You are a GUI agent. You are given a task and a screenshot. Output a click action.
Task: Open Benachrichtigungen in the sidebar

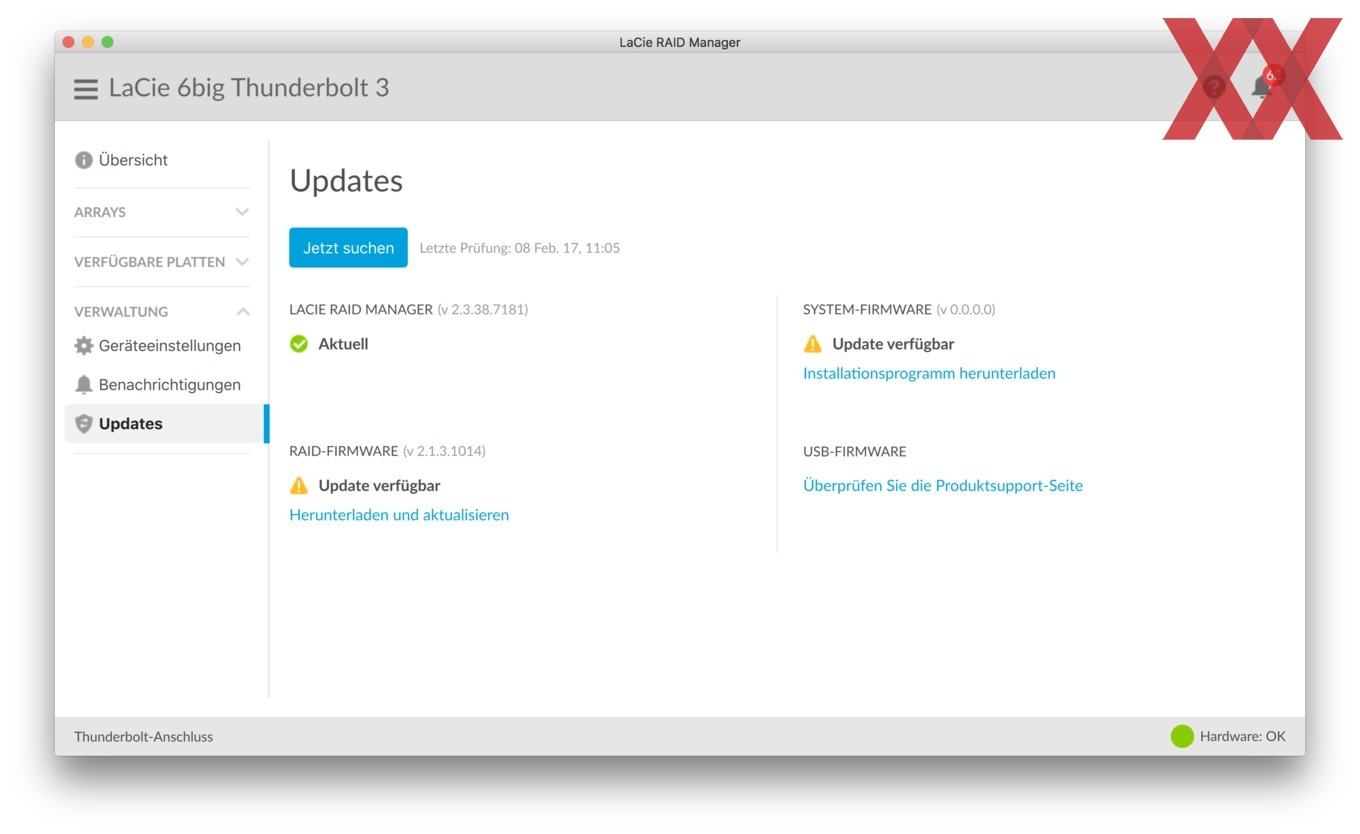click(158, 385)
